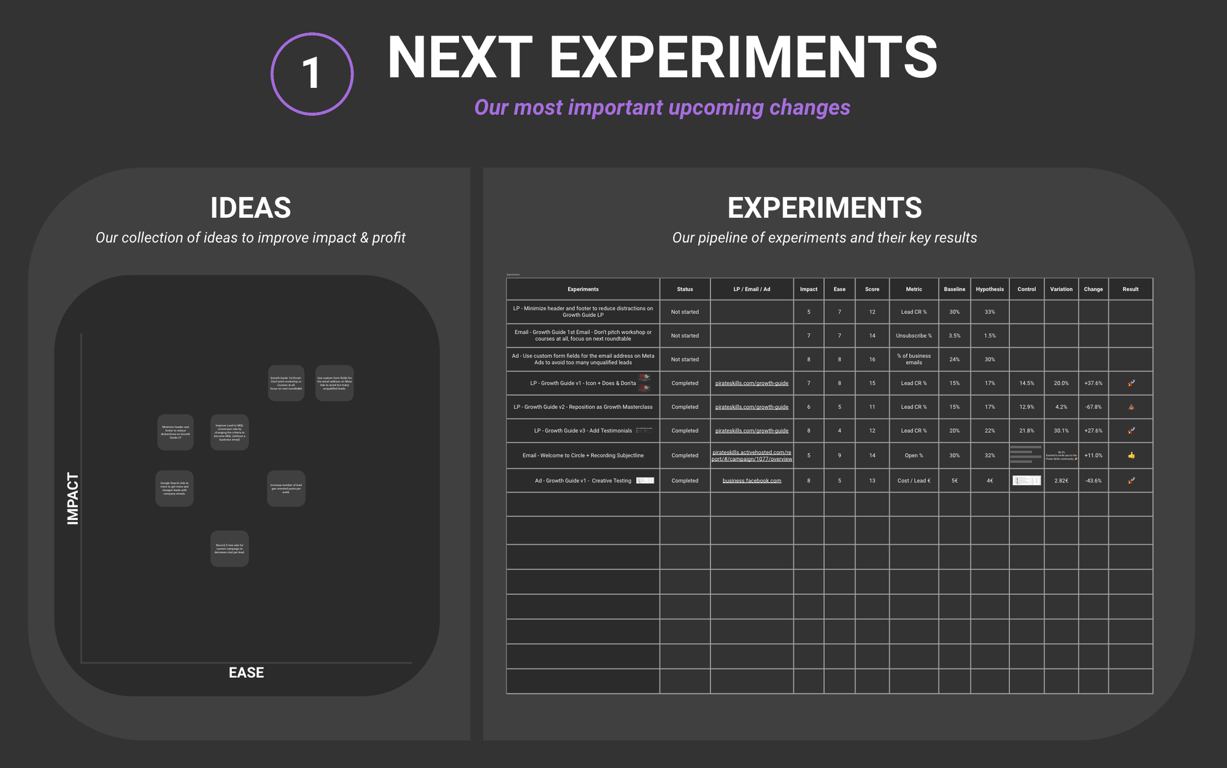Image resolution: width=1227 pixels, height=768 pixels.
Task: Select the 'Use custom form fields' idea card
Action: 334,383
